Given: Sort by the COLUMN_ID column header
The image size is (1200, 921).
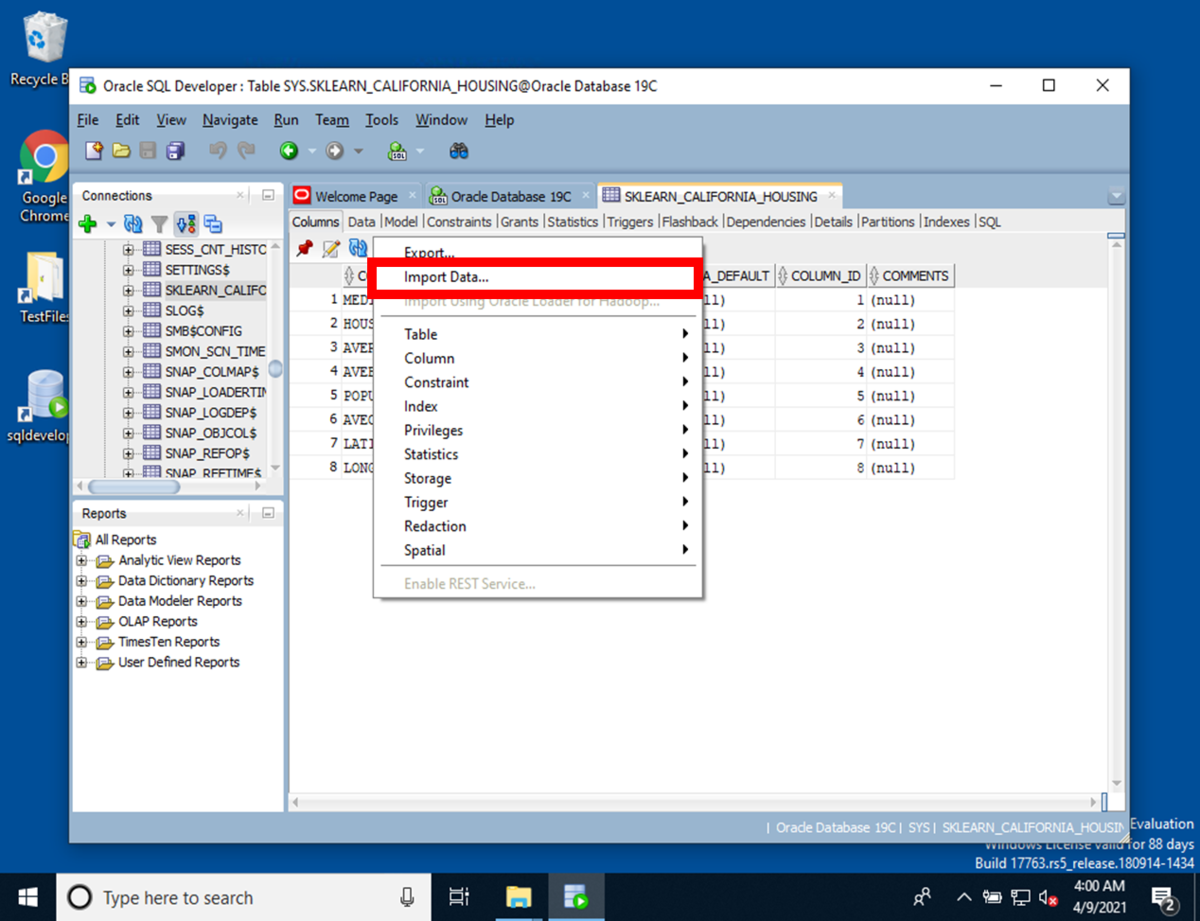Looking at the screenshot, I should 819,276.
